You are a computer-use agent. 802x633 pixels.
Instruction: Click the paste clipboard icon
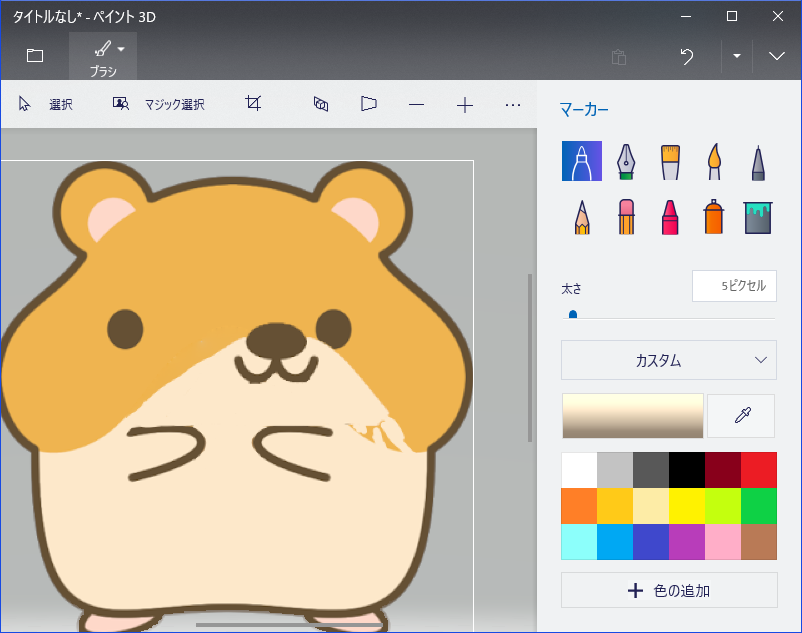tap(619, 57)
